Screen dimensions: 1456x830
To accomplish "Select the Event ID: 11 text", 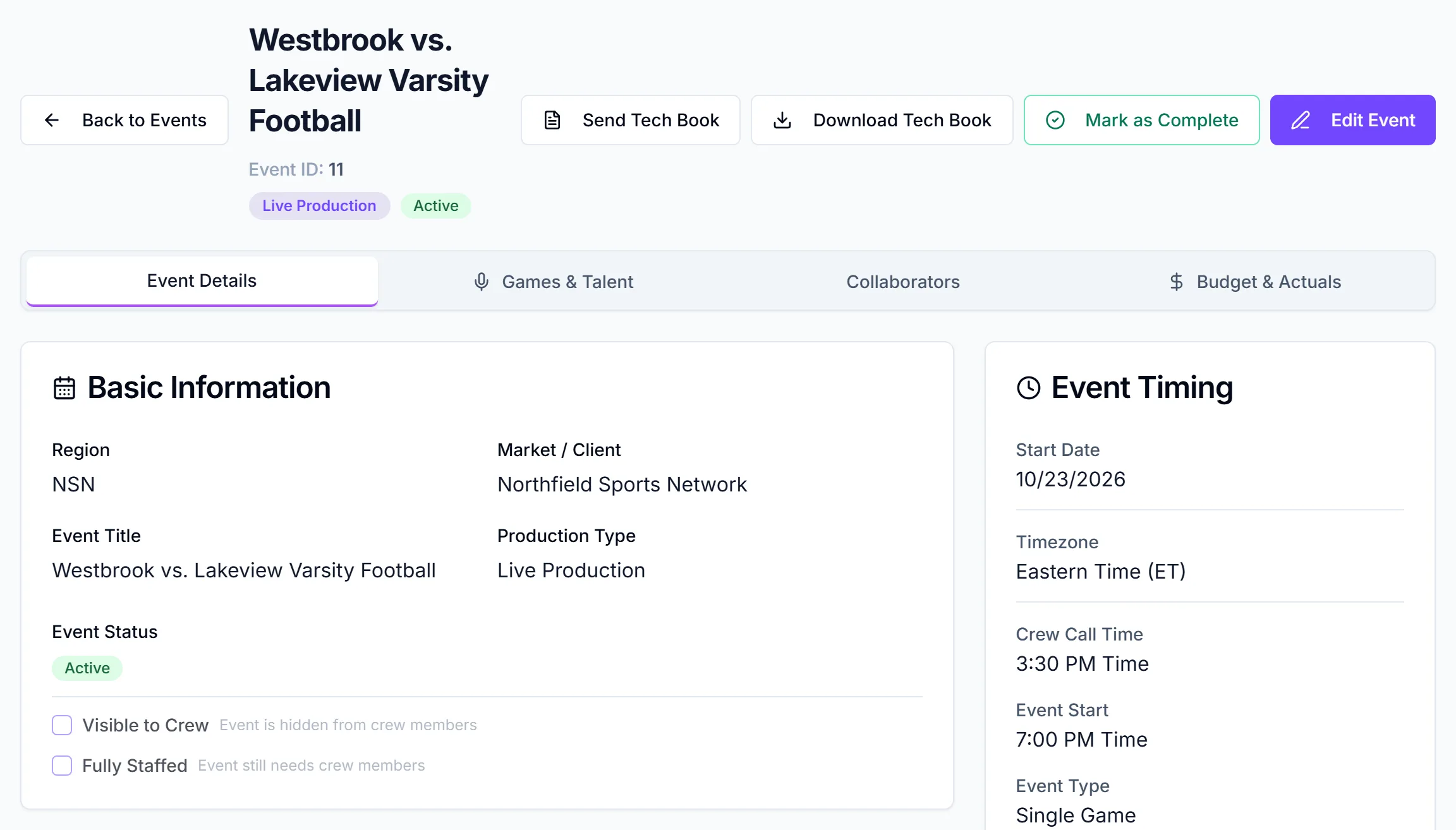I will click(x=296, y=169).
